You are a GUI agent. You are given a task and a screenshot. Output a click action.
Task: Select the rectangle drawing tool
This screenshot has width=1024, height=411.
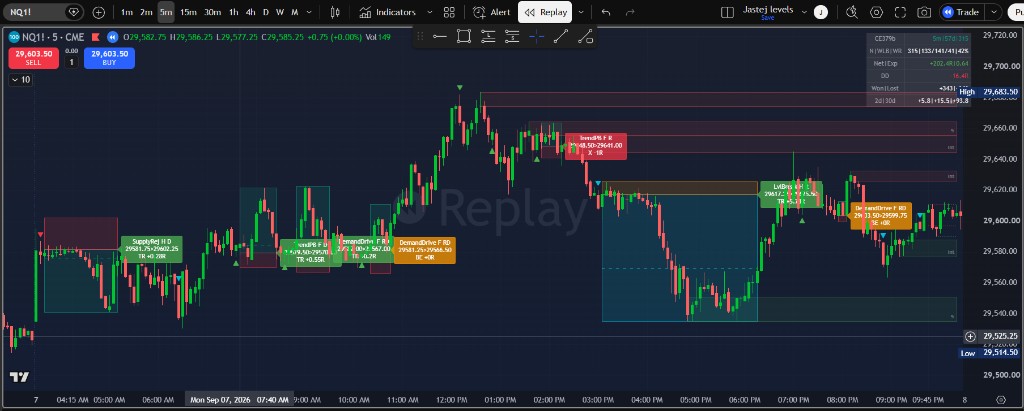coord(464,37)
